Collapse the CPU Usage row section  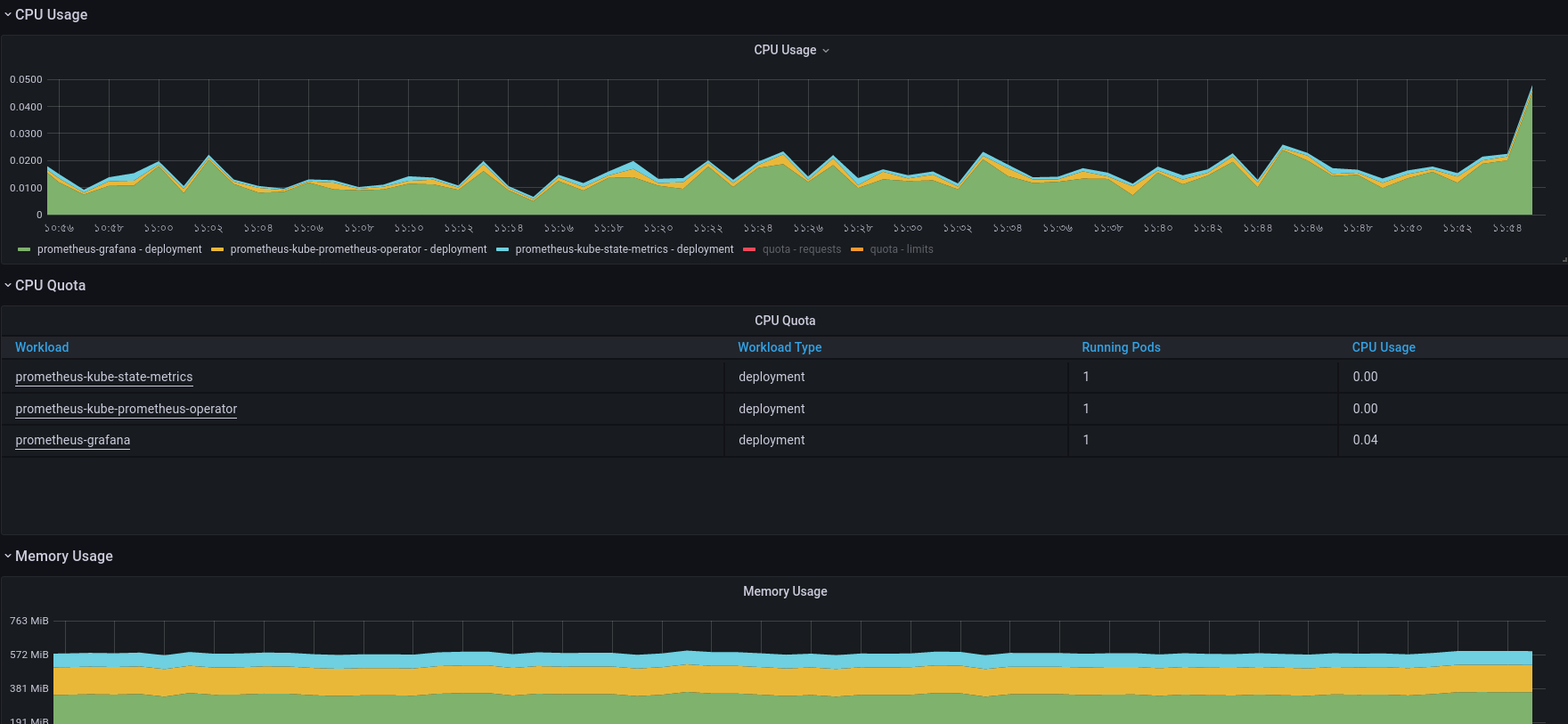45,14
